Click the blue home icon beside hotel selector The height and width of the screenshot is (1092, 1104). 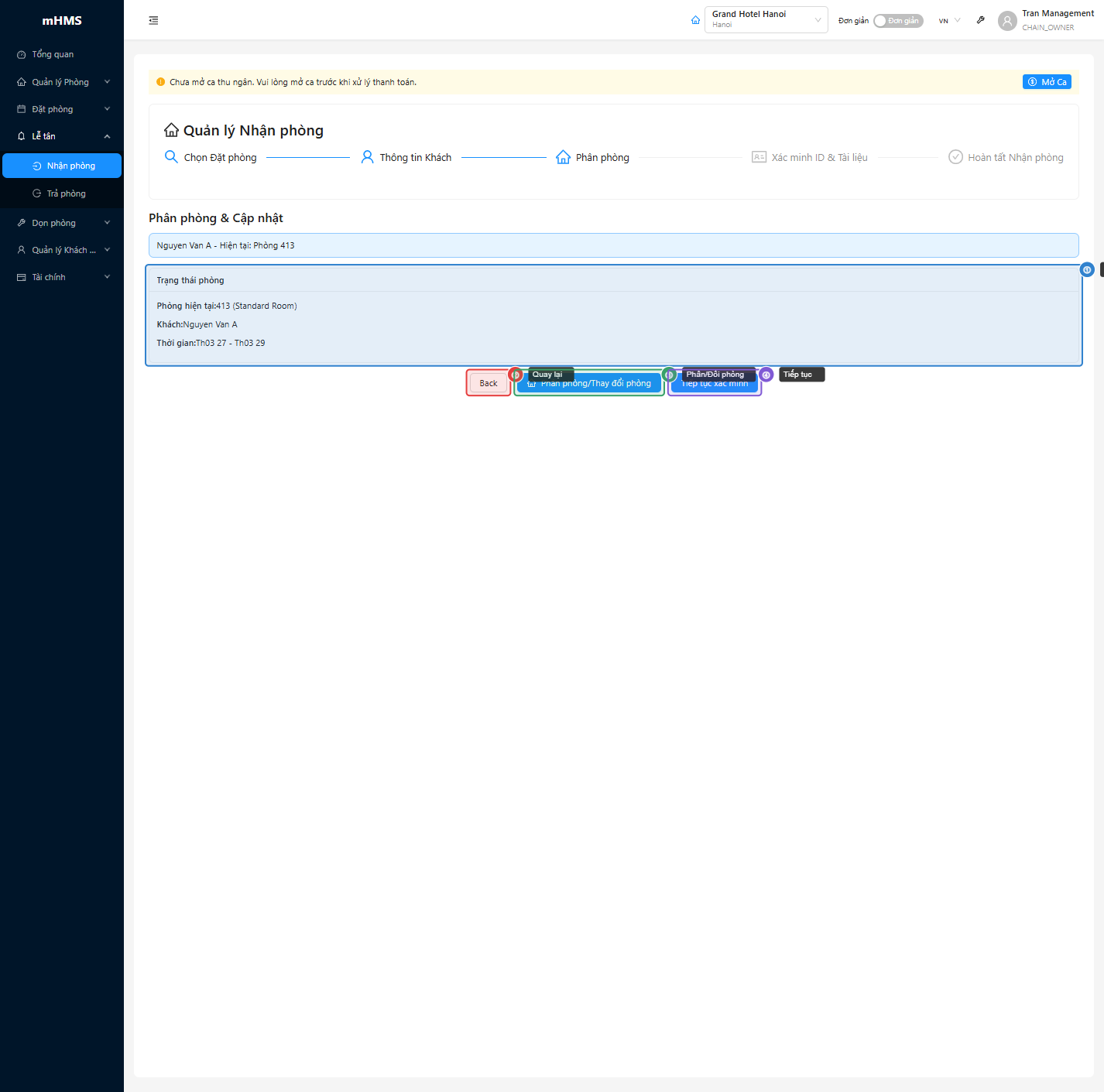click(x=695, y=20)
